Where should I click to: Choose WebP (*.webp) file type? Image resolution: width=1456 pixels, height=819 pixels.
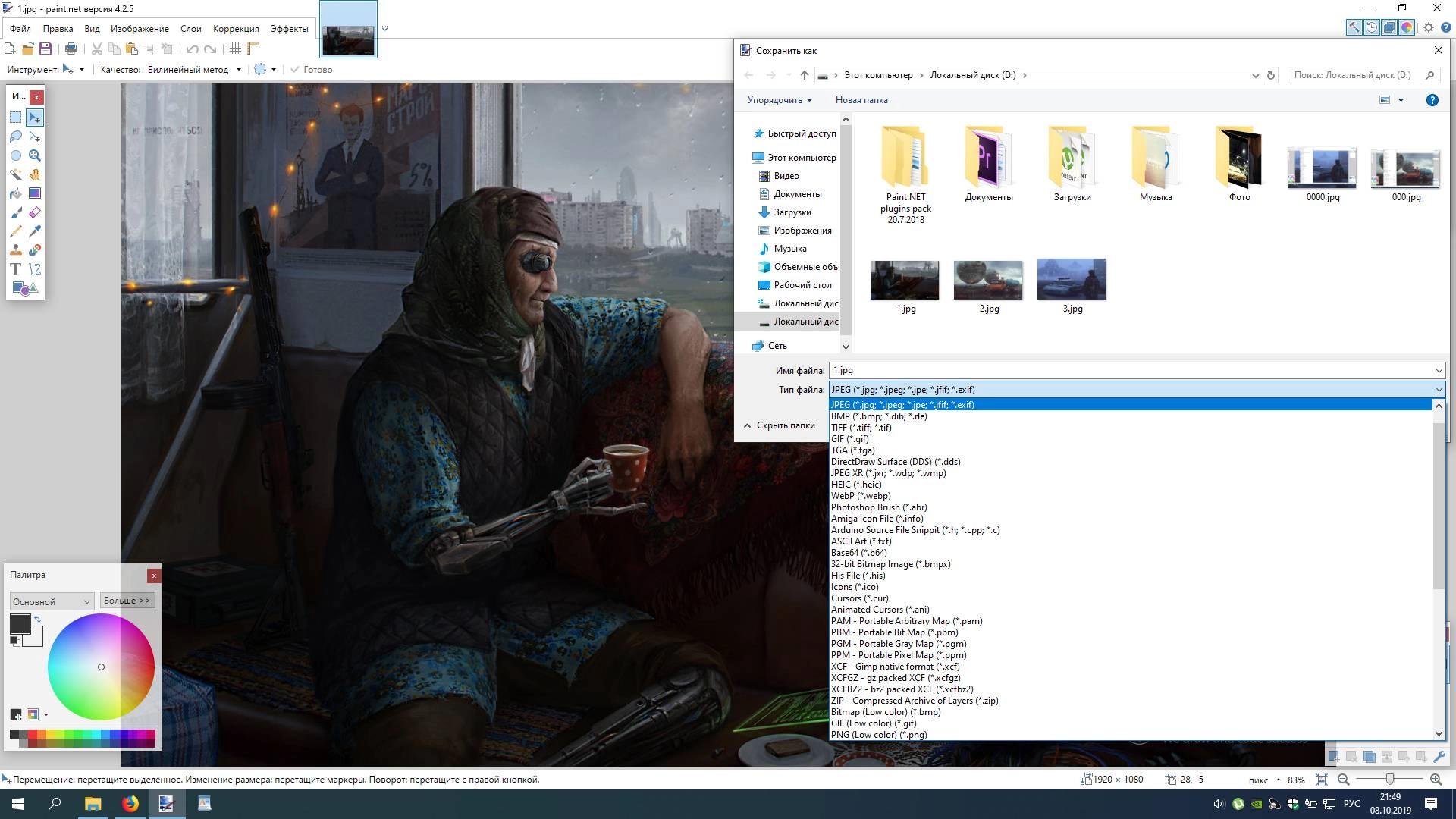(x=1131, y=496)
